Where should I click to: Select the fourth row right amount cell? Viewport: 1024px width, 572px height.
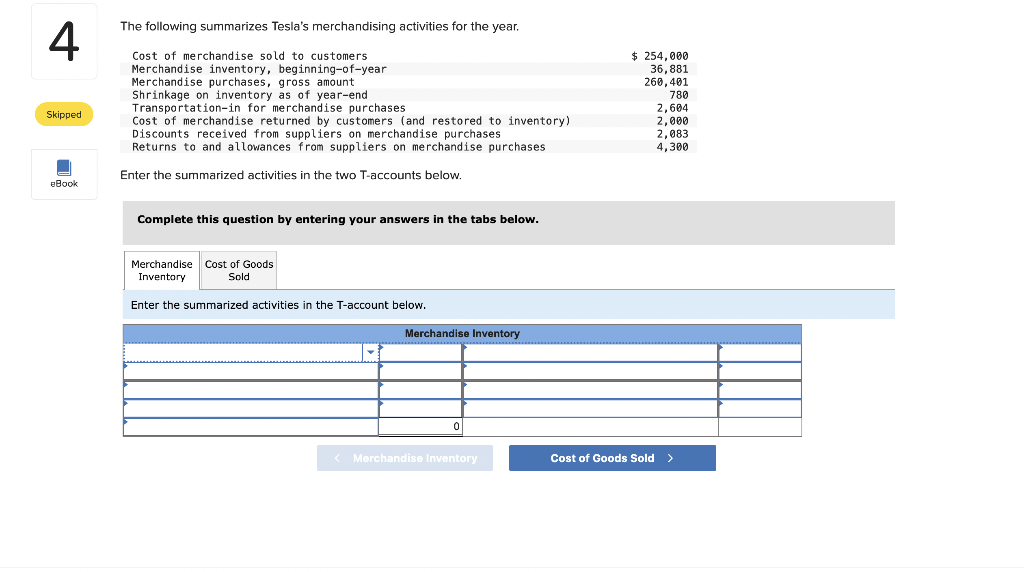click(x=760, y=409)
